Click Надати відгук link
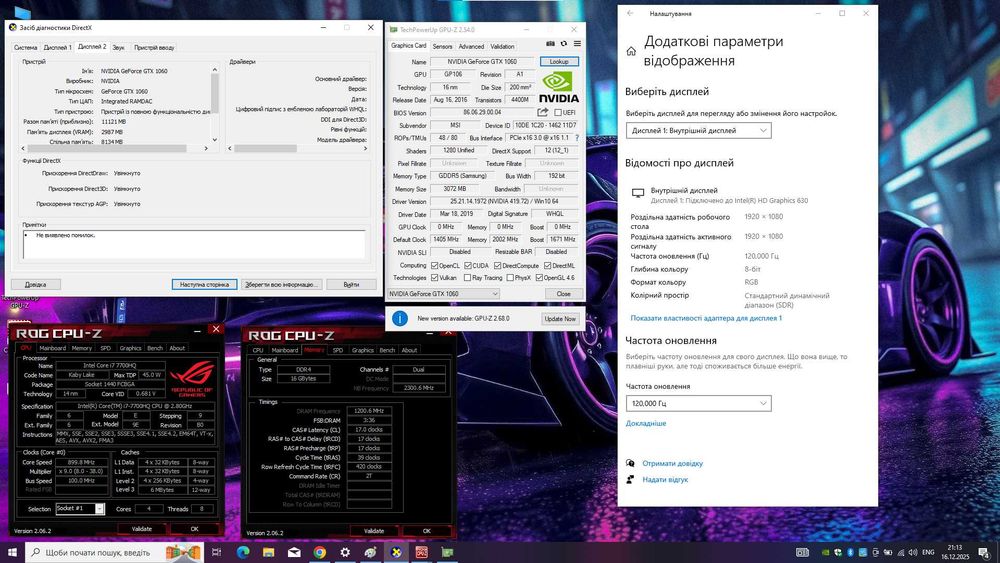Screen dimensions: 1000x563 click(665, 479)
